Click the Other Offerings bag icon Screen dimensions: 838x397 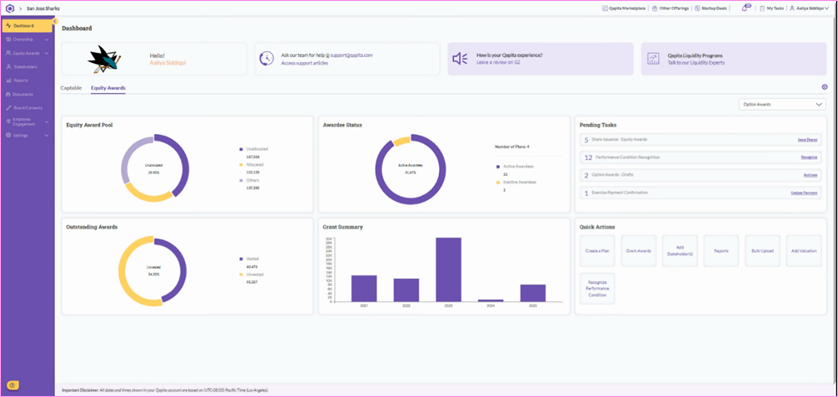[655, 9]
